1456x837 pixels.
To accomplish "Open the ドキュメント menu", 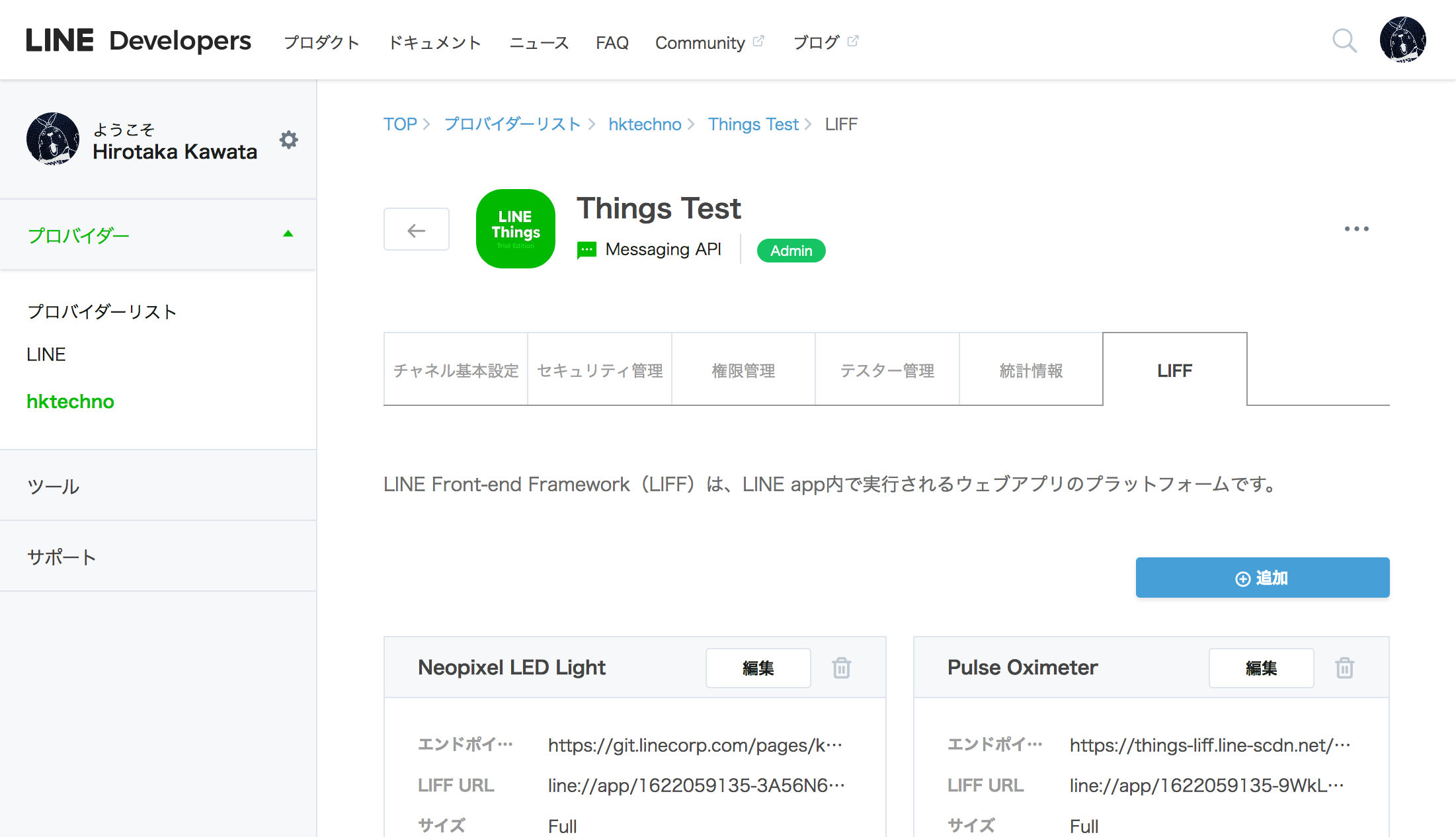I will [435, 42].
